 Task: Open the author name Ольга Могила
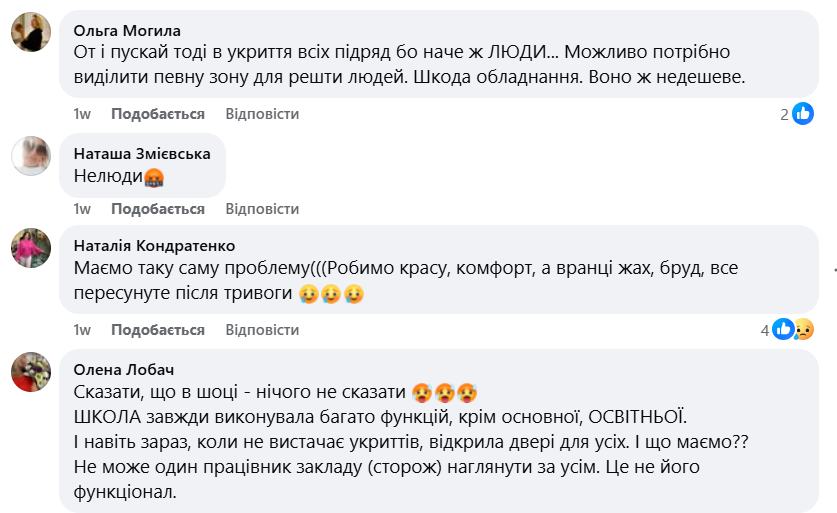click(128, 30)
